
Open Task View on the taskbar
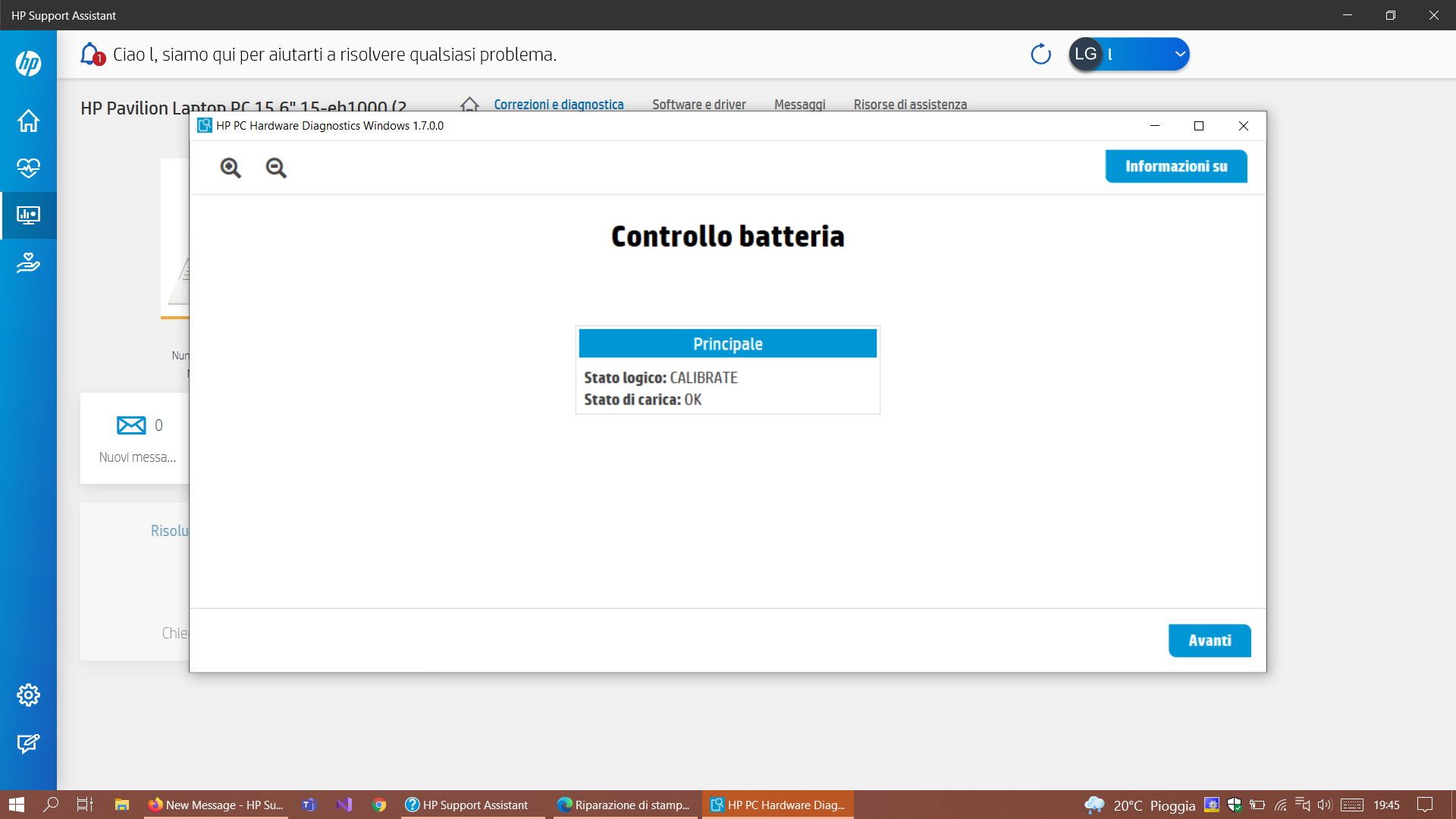(x=85, y=805)
